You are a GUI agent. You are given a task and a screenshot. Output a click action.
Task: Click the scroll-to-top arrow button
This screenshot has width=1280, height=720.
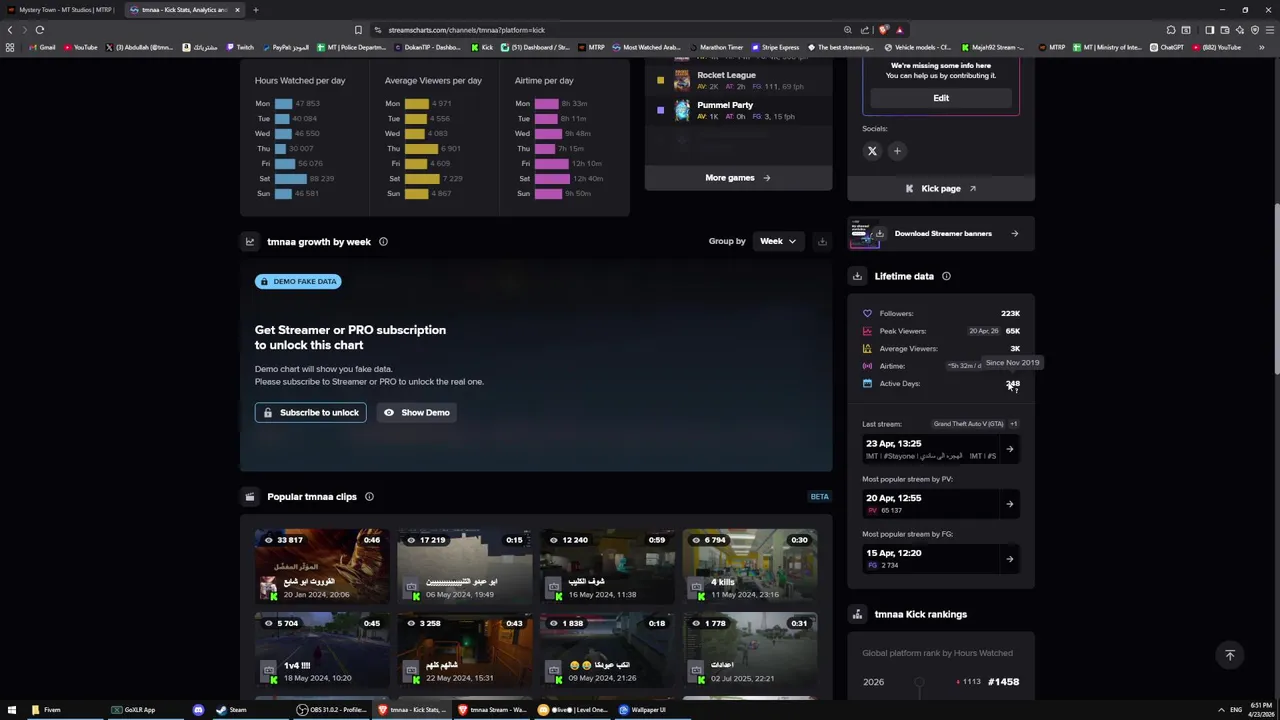click(x=1230, y=655)
